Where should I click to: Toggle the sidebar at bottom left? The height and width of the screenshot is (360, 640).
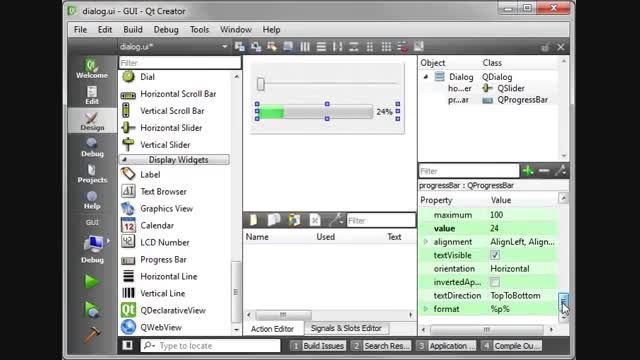[127, 345]
